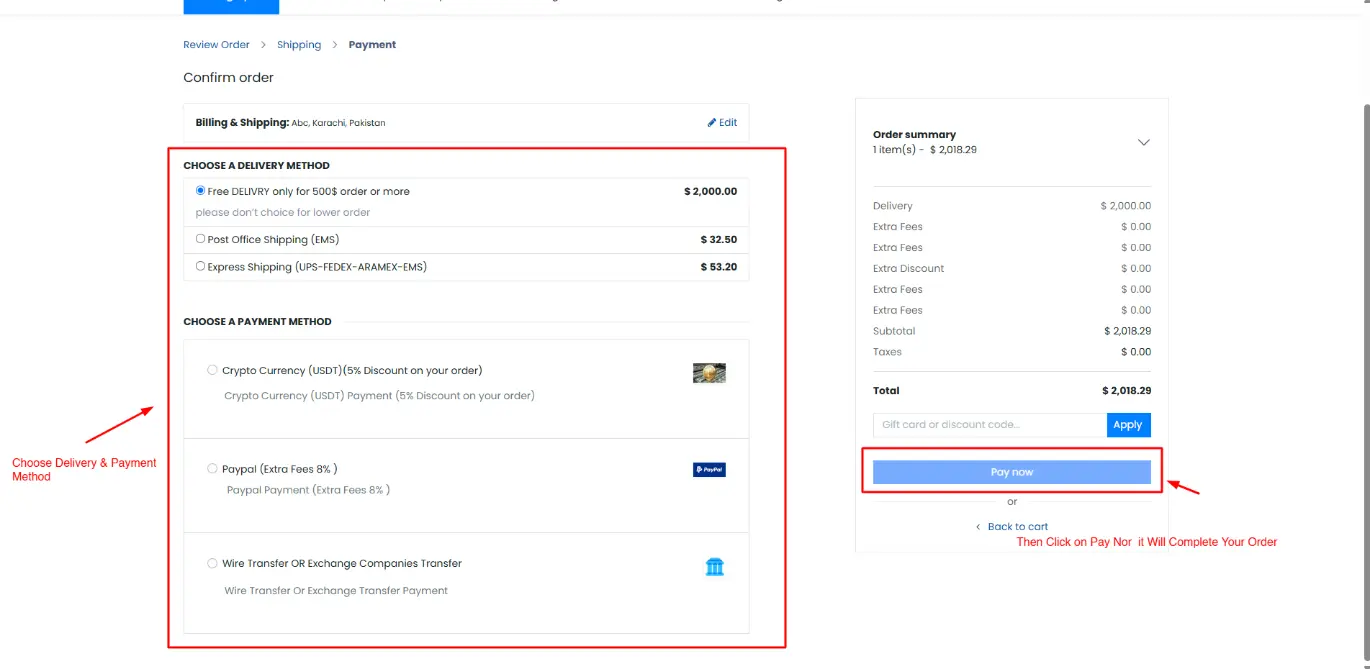Select Crypto Currency (USDT) payment method
The height and width of the screenshot is (669, 1370).
pyautogui.click(x=212, y=370)
